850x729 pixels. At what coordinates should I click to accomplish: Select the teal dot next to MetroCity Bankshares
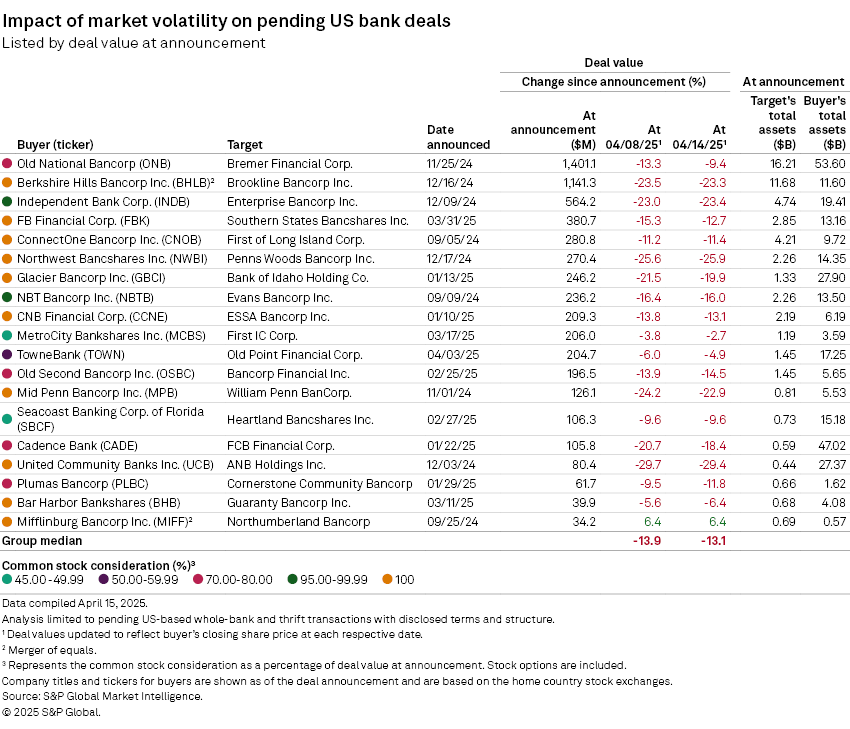[8, 336]
